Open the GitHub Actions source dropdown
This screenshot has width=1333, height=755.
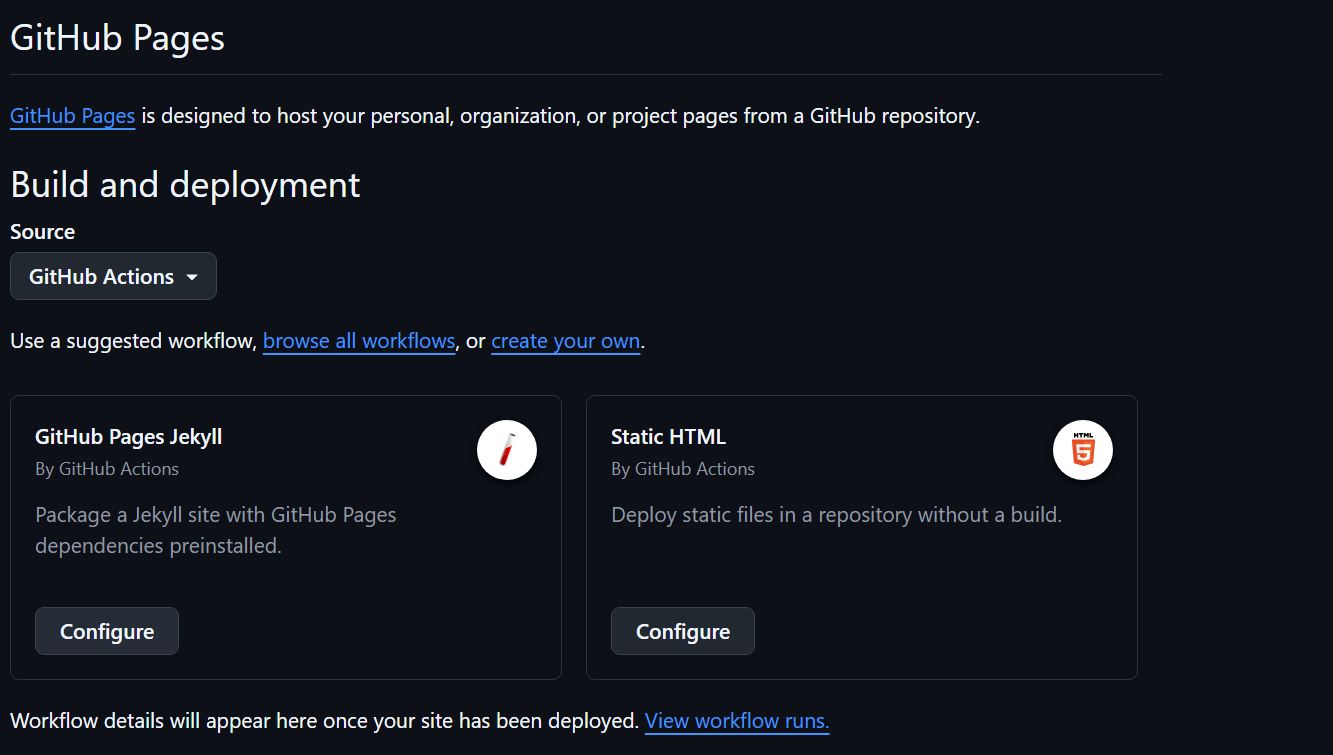click(113, 276)
